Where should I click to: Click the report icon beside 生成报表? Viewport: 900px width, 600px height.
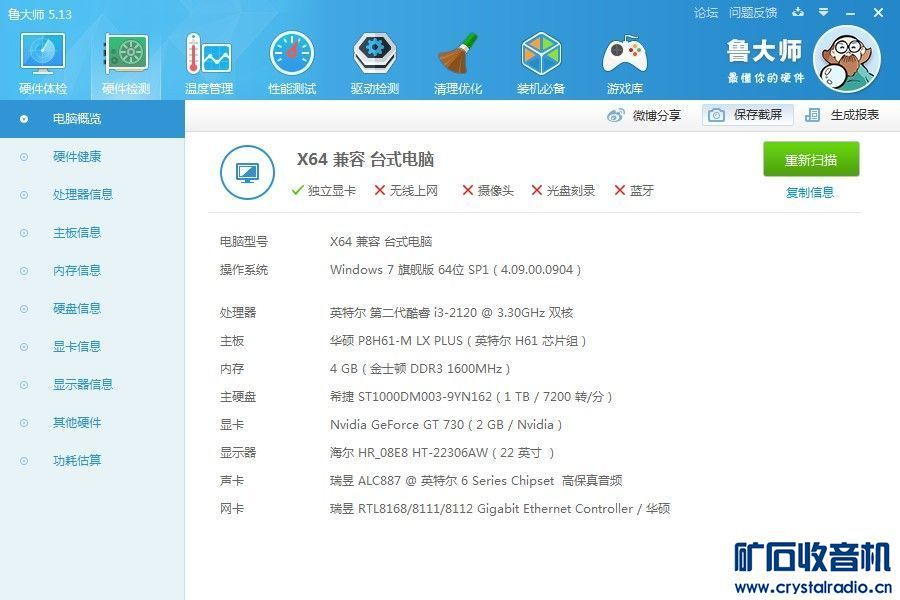coord(812,115)
